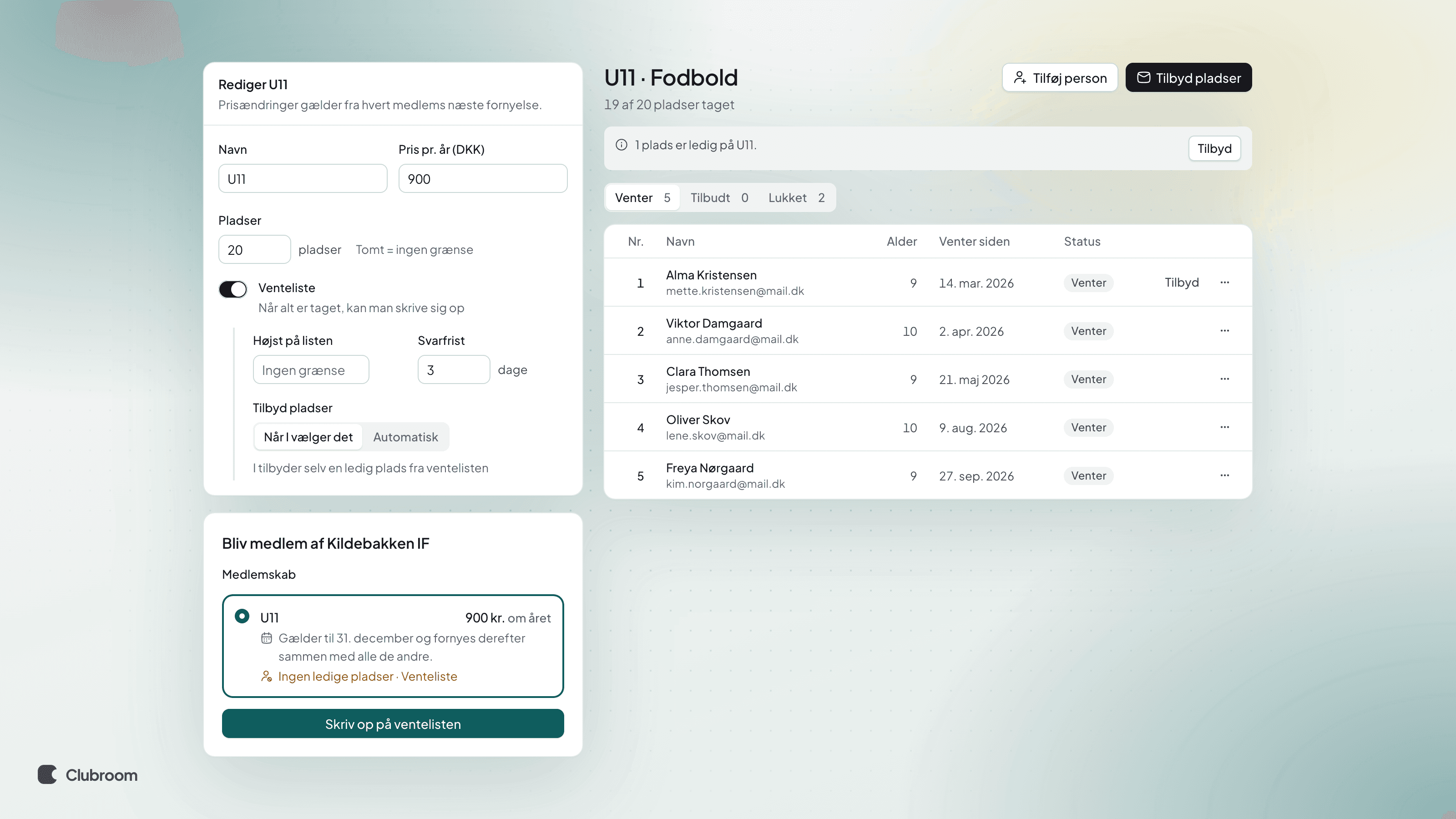Click the Pris pr. år (DKK) field
Image resolution: width=1456 pixels, height=819 pixels.
click(483, 179)
